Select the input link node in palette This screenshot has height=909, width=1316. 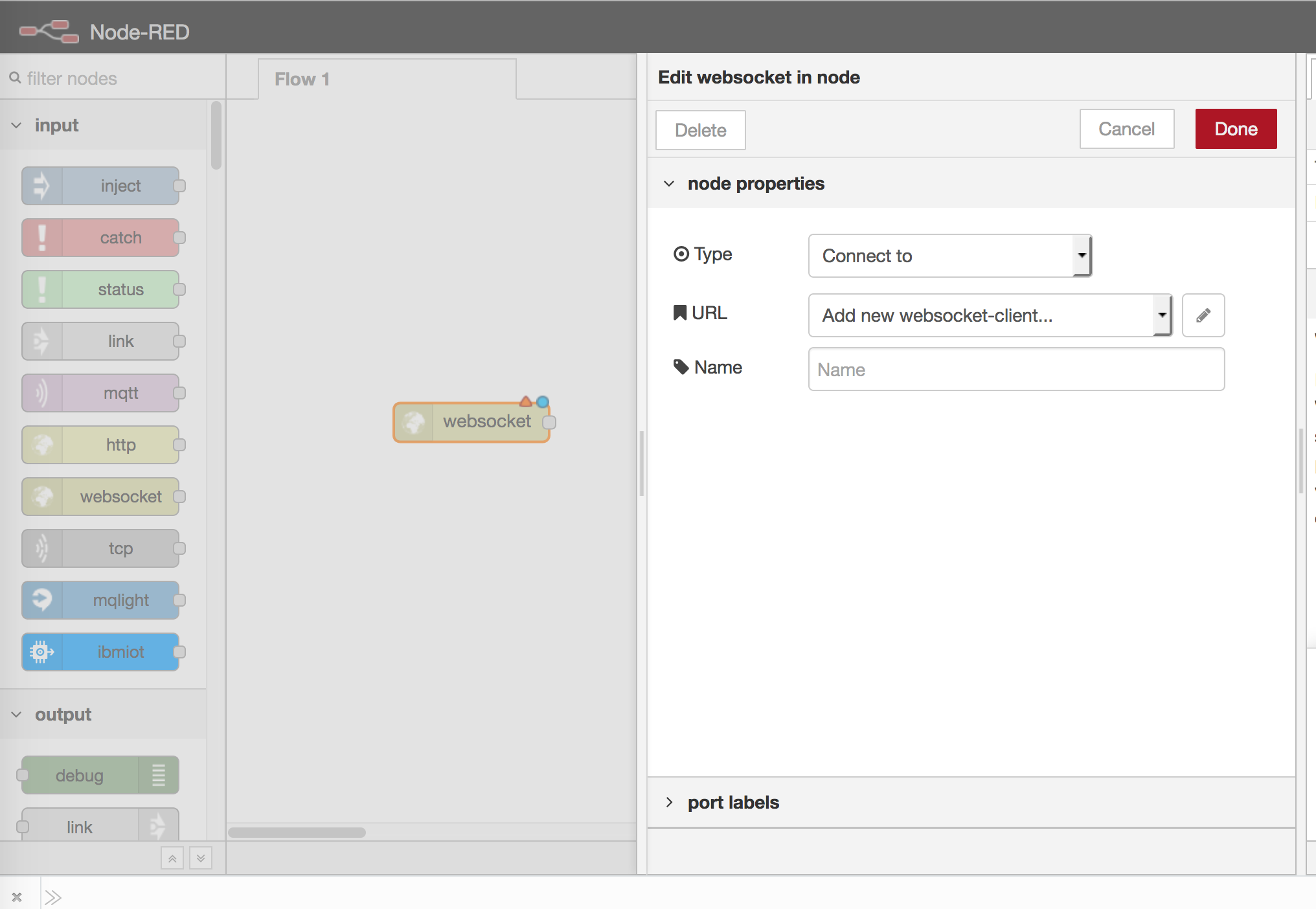[100, 341]
